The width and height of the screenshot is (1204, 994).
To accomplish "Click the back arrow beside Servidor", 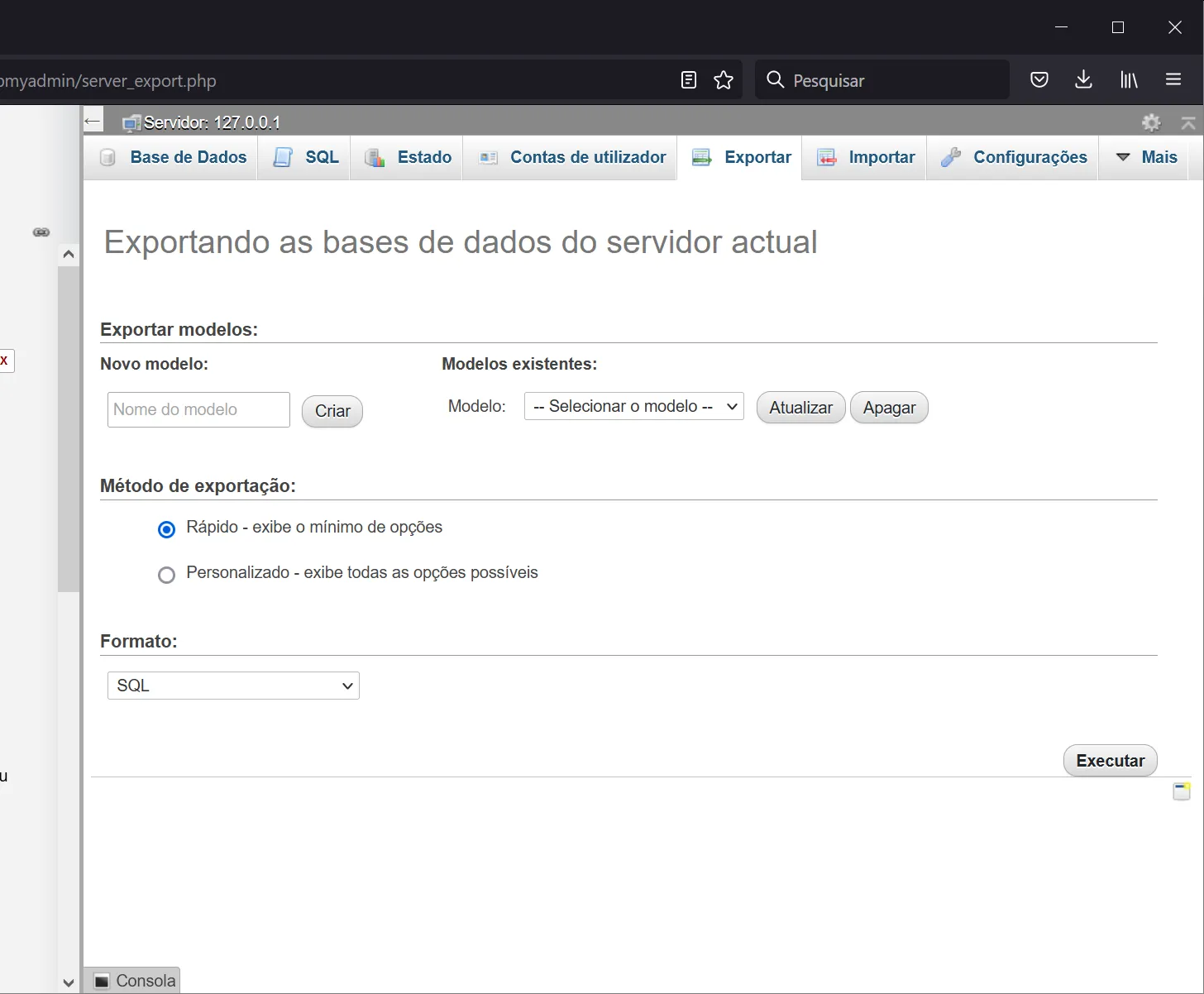I will (x=93, y=122).
